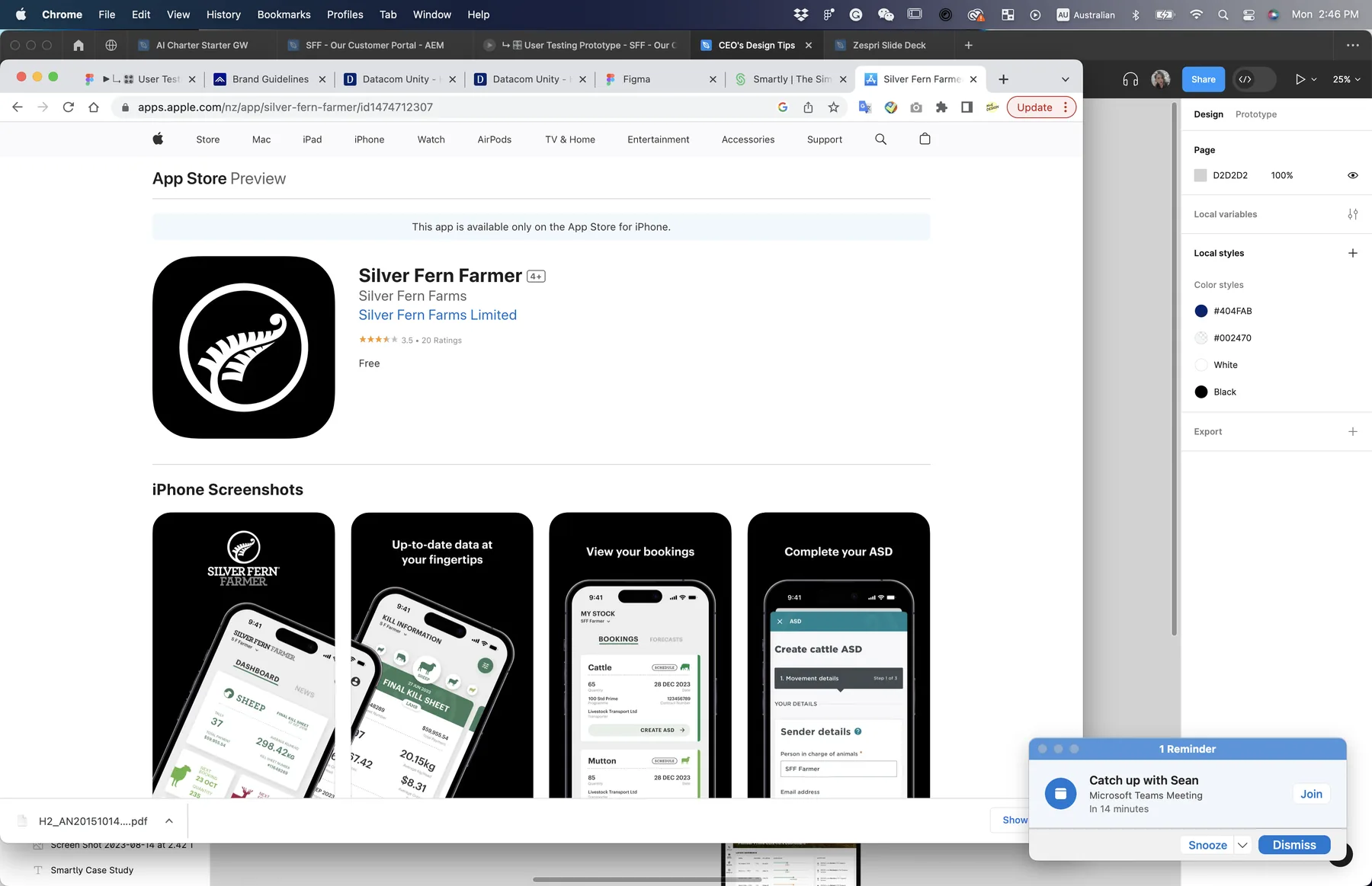Viewport: 1372px width, 886px height.
Task: Switch to the Brand Guidelines tab
Action: tap(270, 79)
